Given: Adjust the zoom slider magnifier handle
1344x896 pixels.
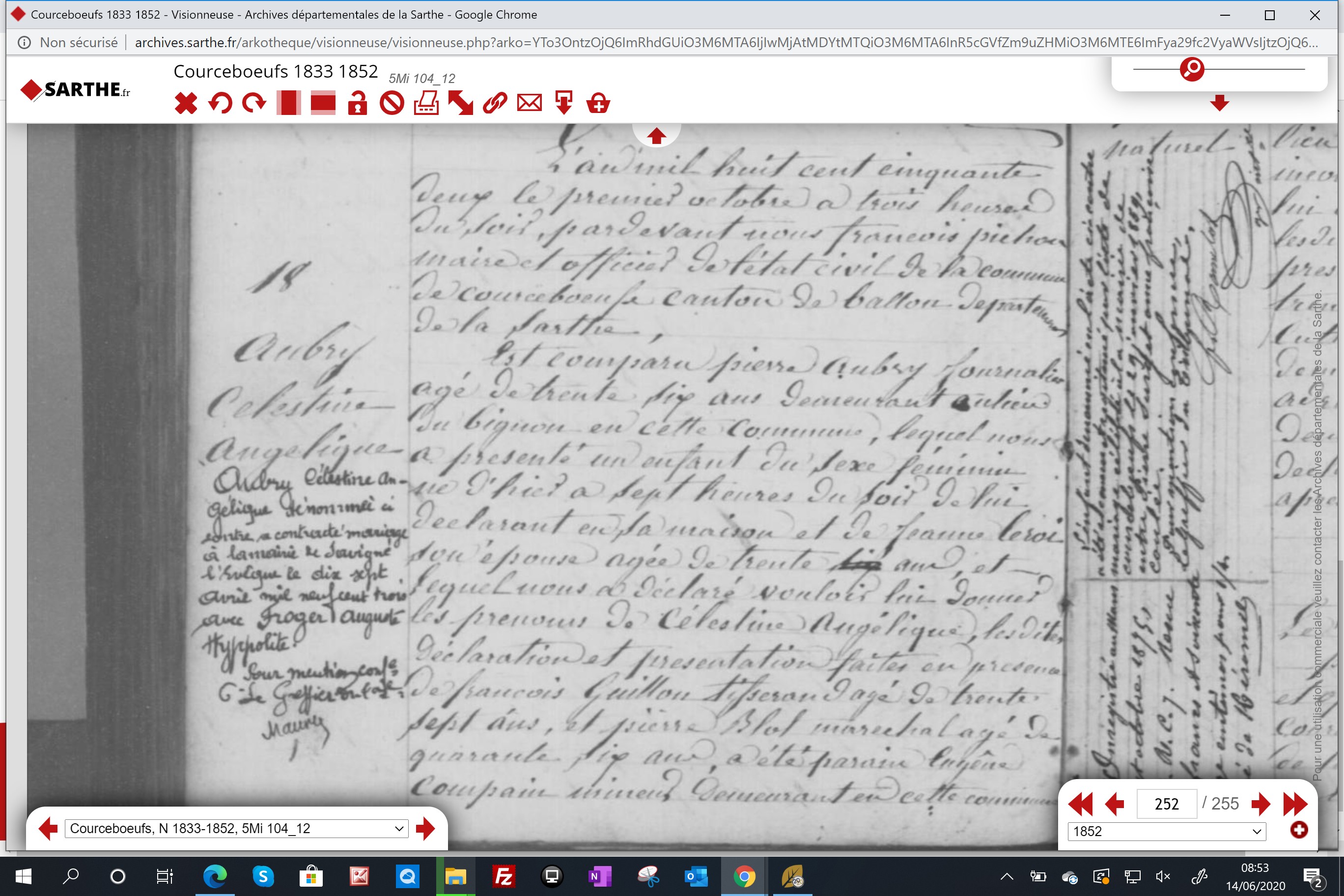Looking at the screenshot, I should [1192, 69].
